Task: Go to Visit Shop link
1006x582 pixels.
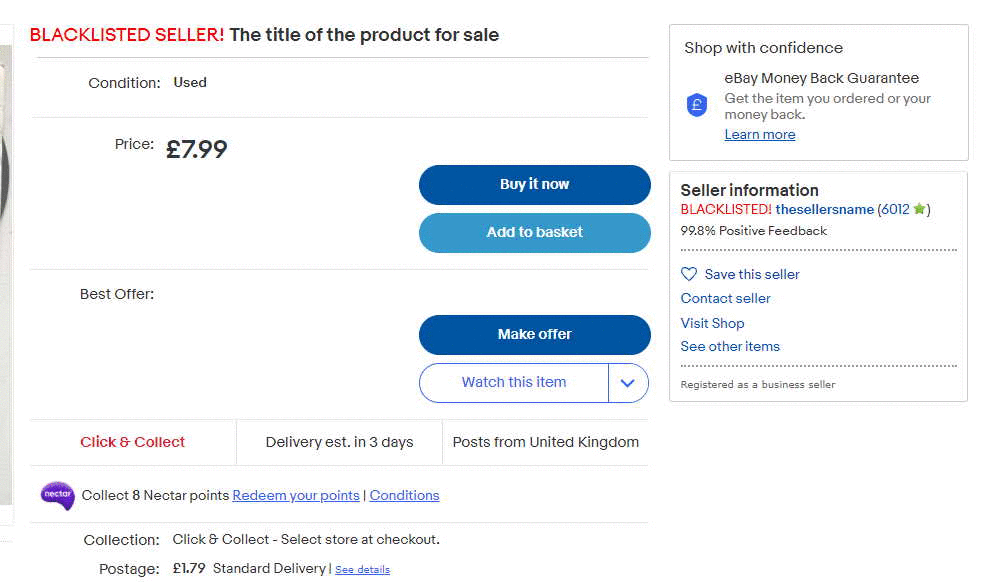Action: tap(712, 323)
